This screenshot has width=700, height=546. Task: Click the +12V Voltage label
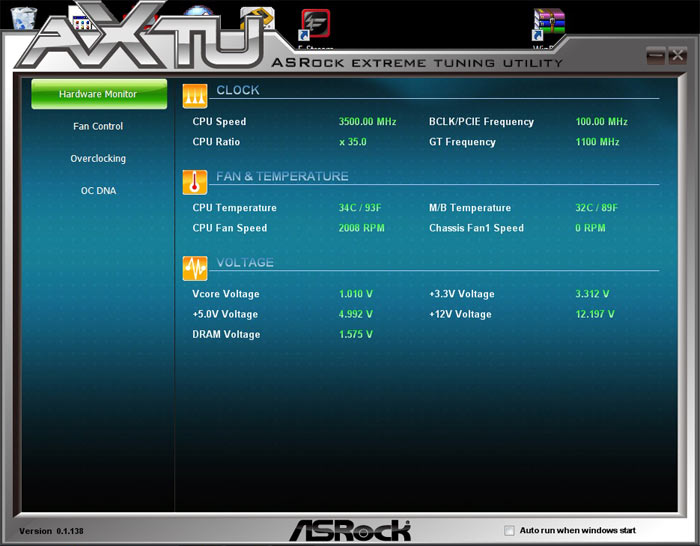(x=460, y=314)
